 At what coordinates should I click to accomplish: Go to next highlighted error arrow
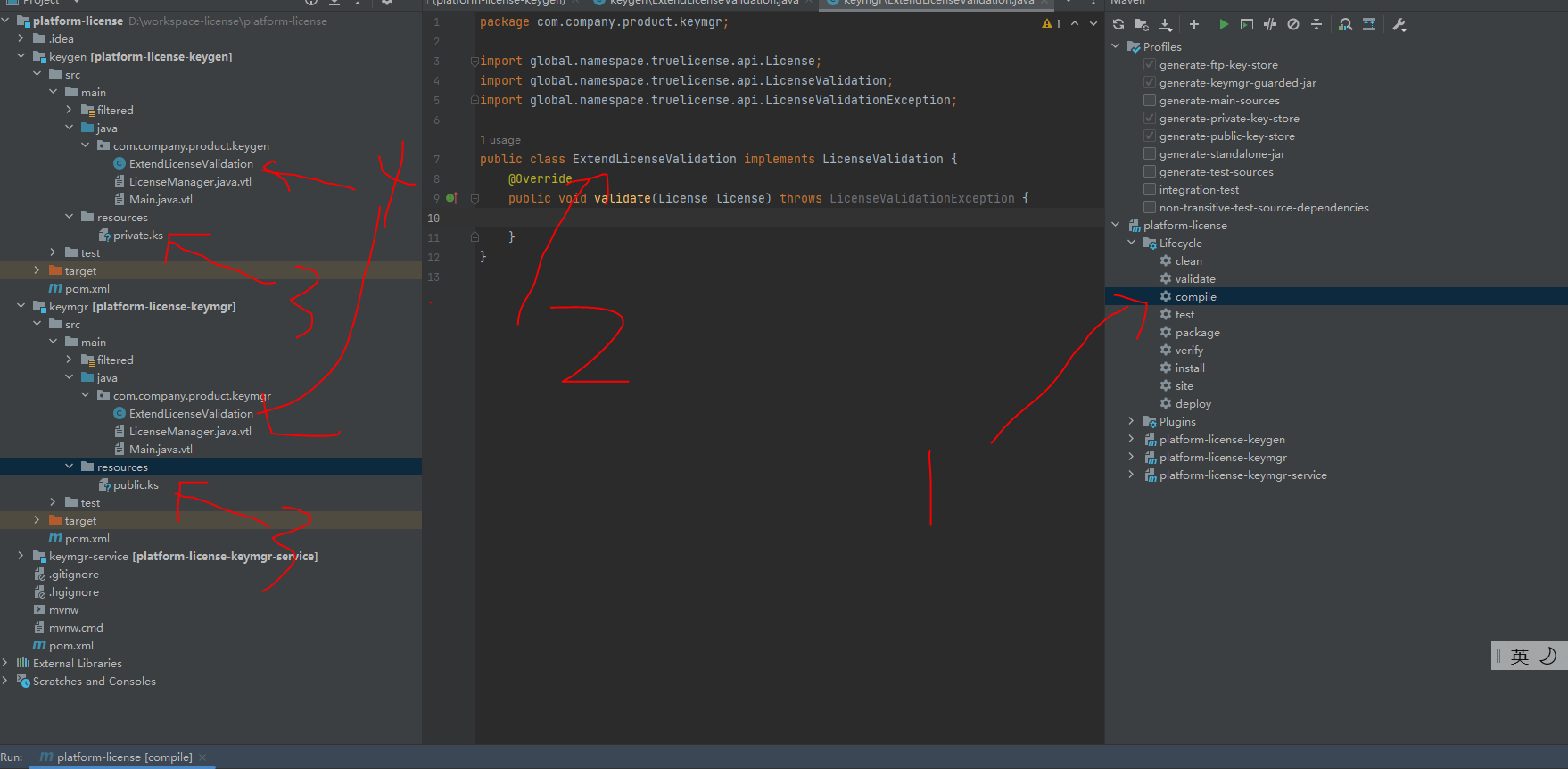[1093, 23]
